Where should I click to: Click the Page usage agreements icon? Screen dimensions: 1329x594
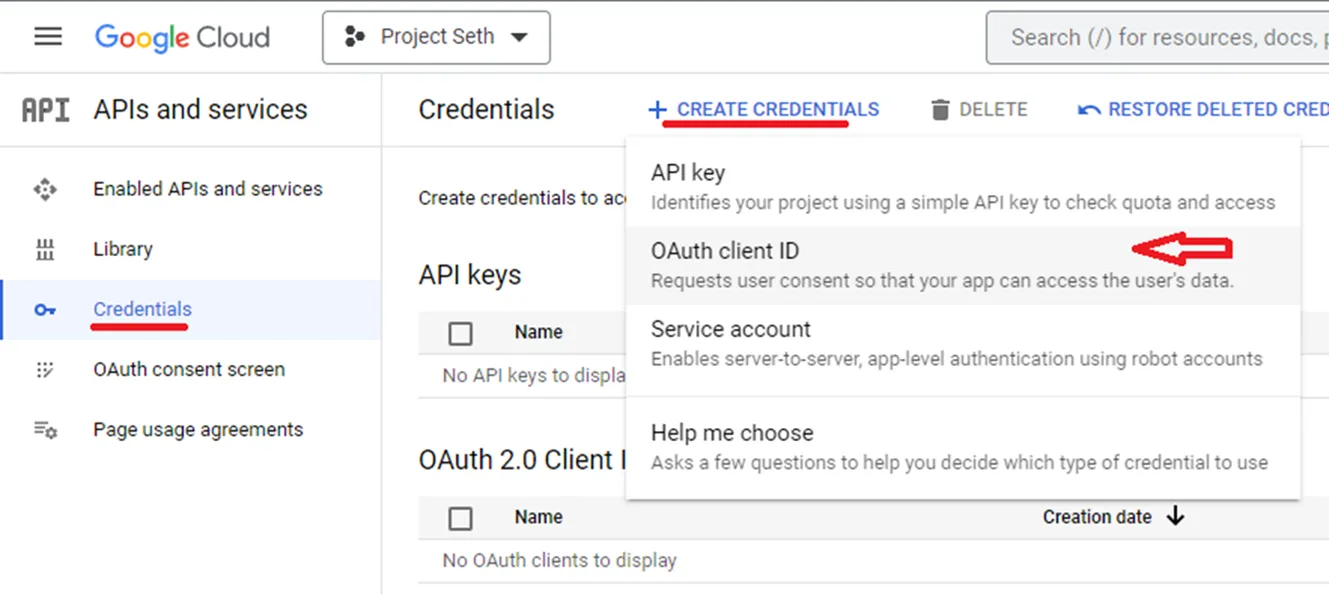(x=44, y=429)
